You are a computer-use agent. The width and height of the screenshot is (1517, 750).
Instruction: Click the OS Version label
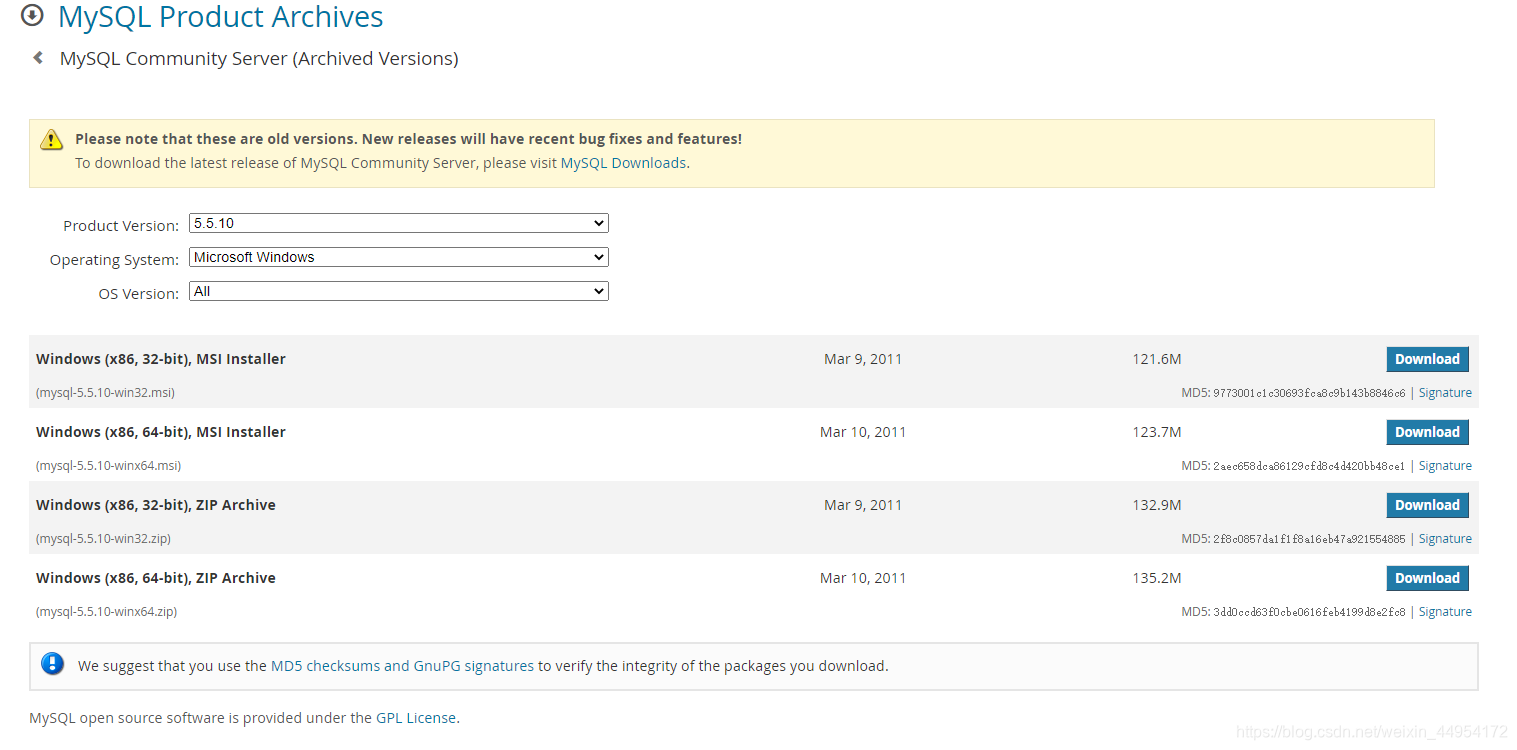[139, 294]
